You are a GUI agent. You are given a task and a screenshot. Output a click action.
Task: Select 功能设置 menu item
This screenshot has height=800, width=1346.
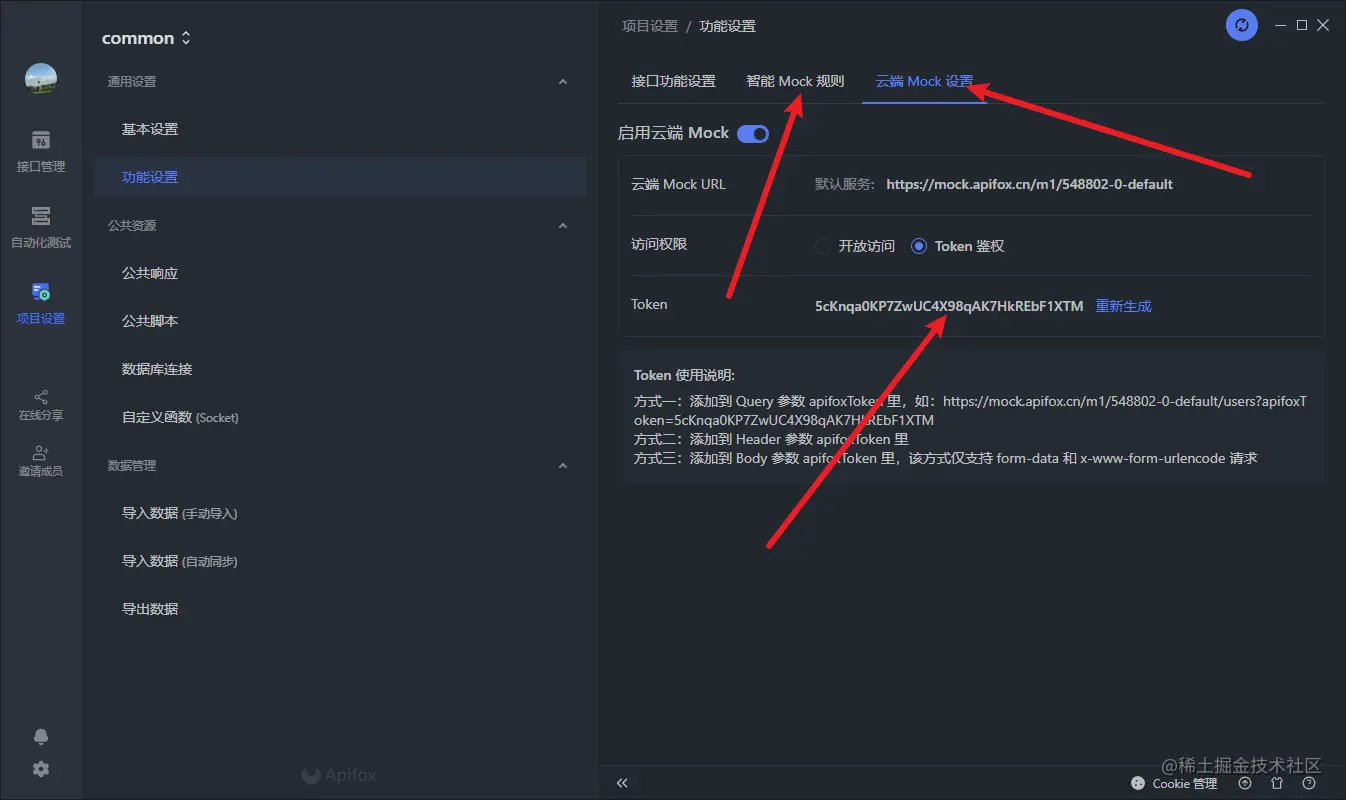pyautogui.click(x=340, y=177)
